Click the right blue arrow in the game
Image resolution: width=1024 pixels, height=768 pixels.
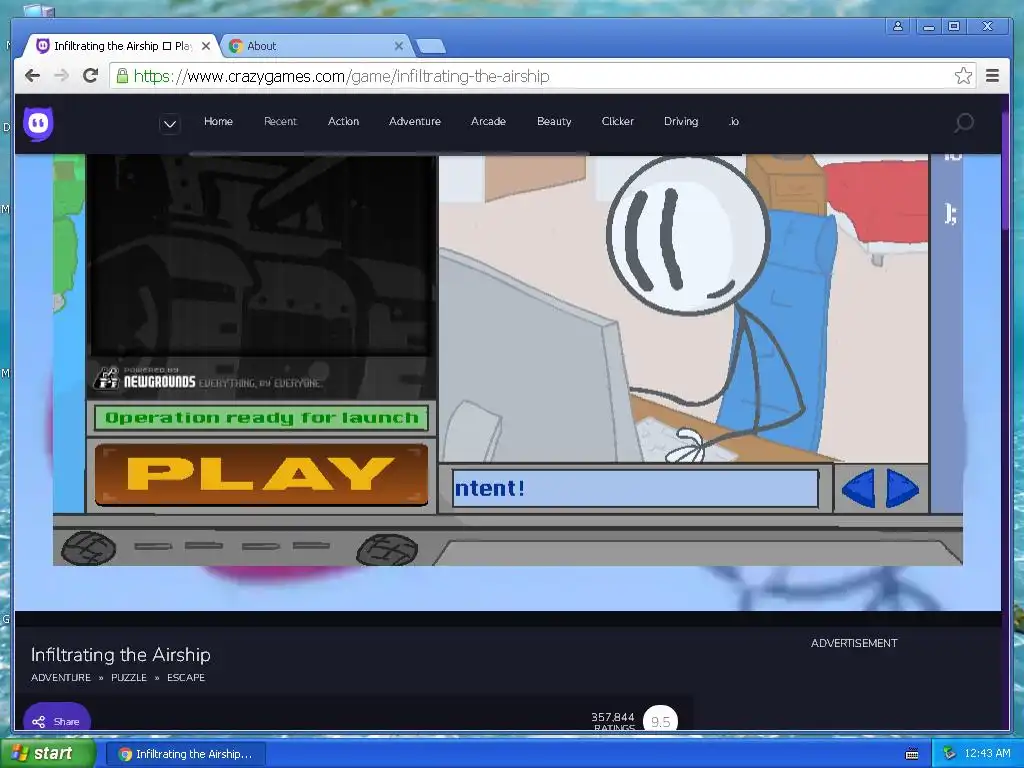click(903, 488)
